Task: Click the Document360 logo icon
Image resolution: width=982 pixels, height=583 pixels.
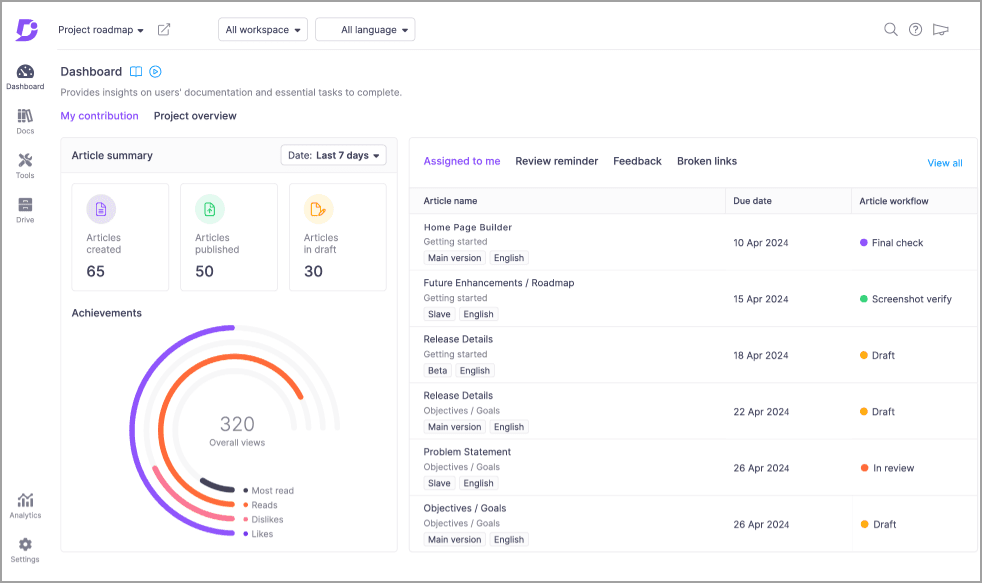Action: (x=26, y=30)
